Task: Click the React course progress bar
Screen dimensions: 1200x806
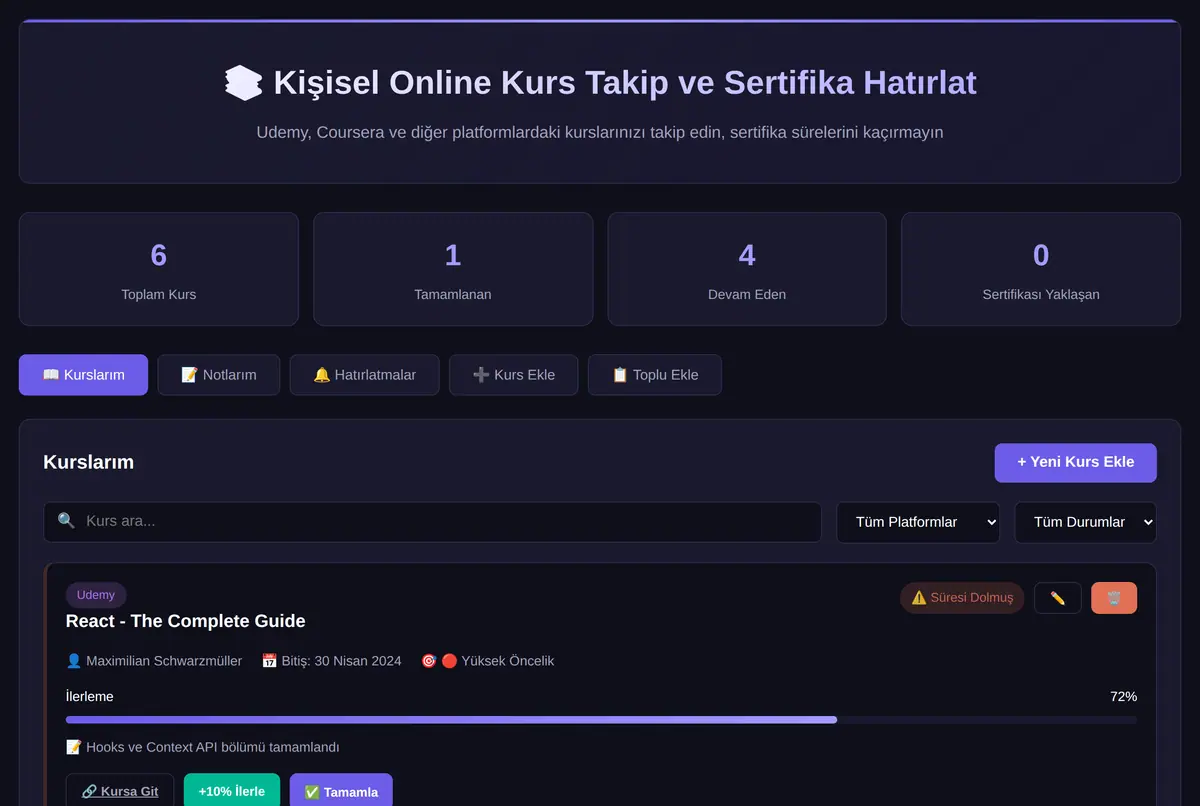Action: [601, 719]
